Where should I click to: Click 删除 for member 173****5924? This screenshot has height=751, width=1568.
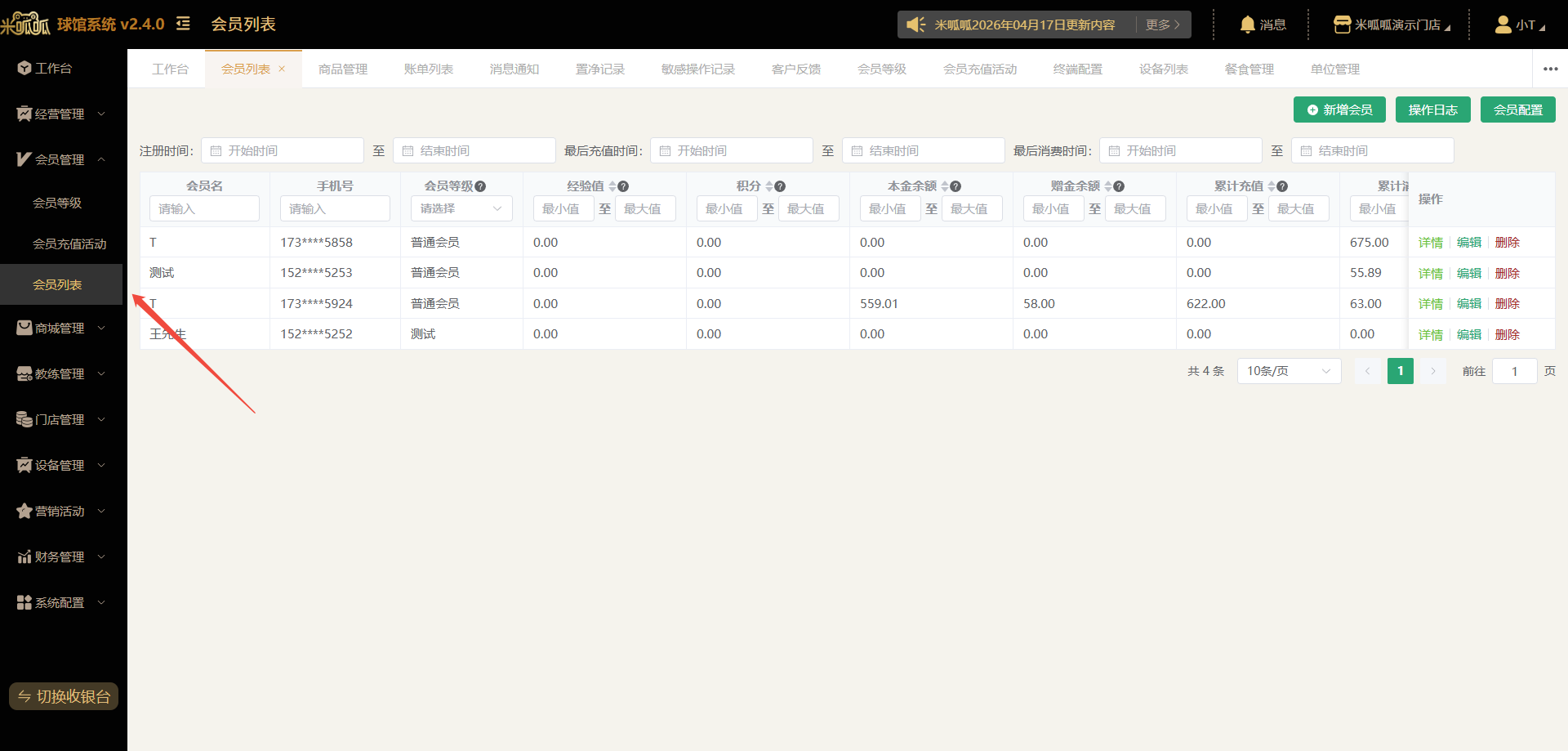[x=1507, y=304]
